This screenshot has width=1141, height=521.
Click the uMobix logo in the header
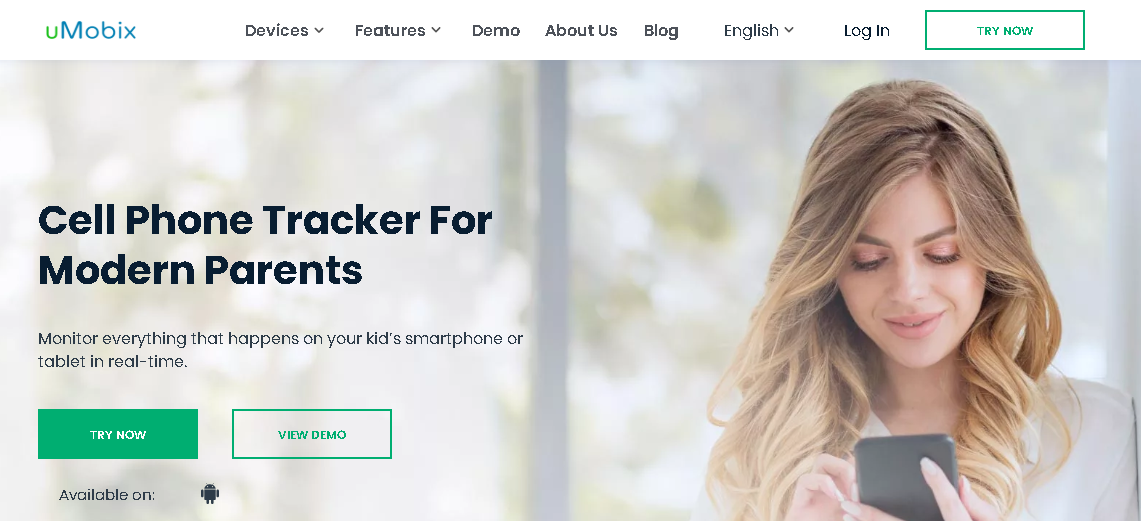[90, 31]
